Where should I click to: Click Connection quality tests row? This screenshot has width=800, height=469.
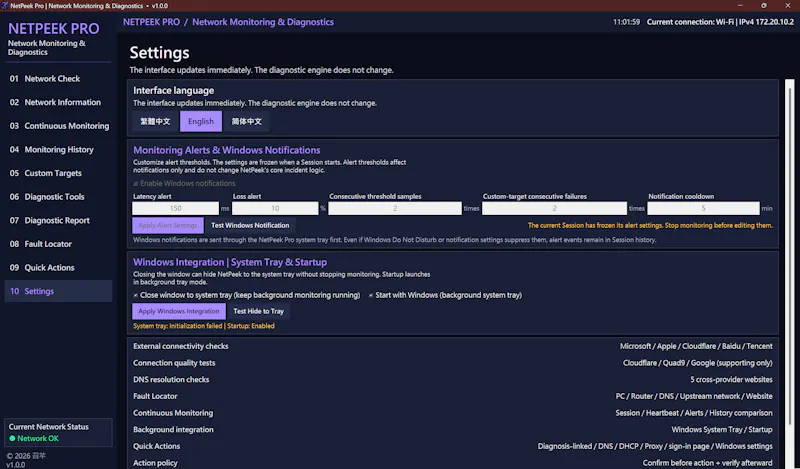(453, 363)
